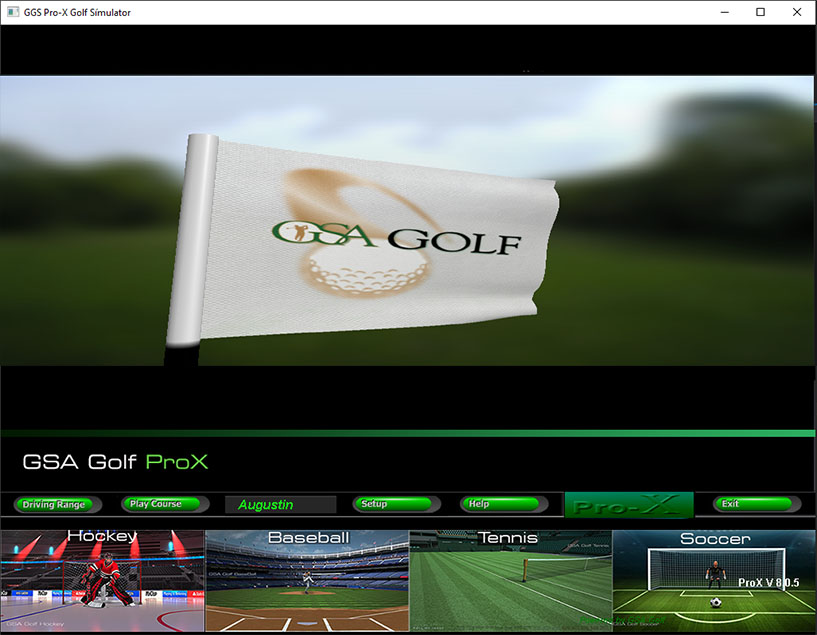The width and height of the screenshot is (817, 635).
Task: Click the ProX V 8.0.5 version text
Action: (x=769, y=582)
